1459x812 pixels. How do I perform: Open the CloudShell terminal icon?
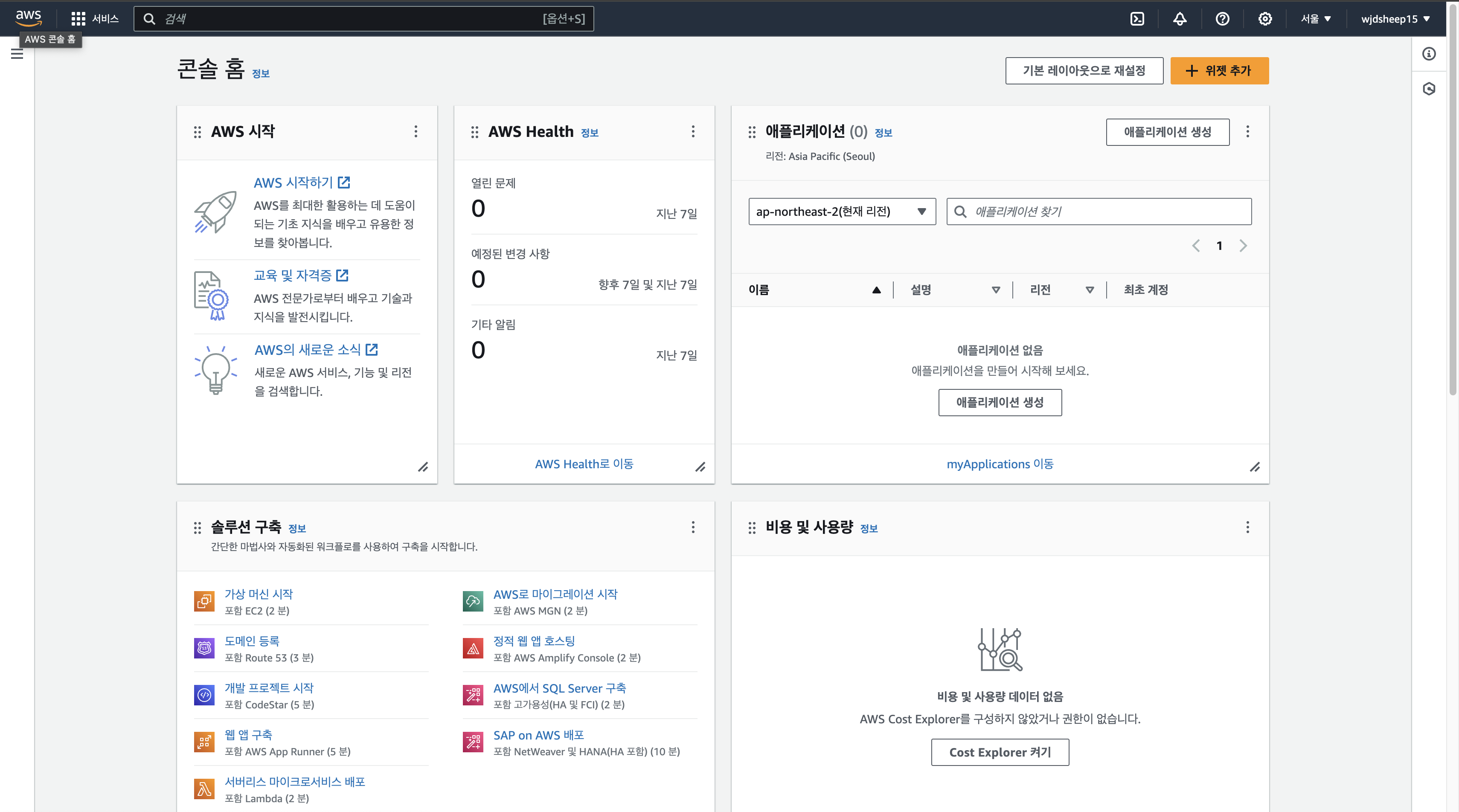[x=1137, y=19]
